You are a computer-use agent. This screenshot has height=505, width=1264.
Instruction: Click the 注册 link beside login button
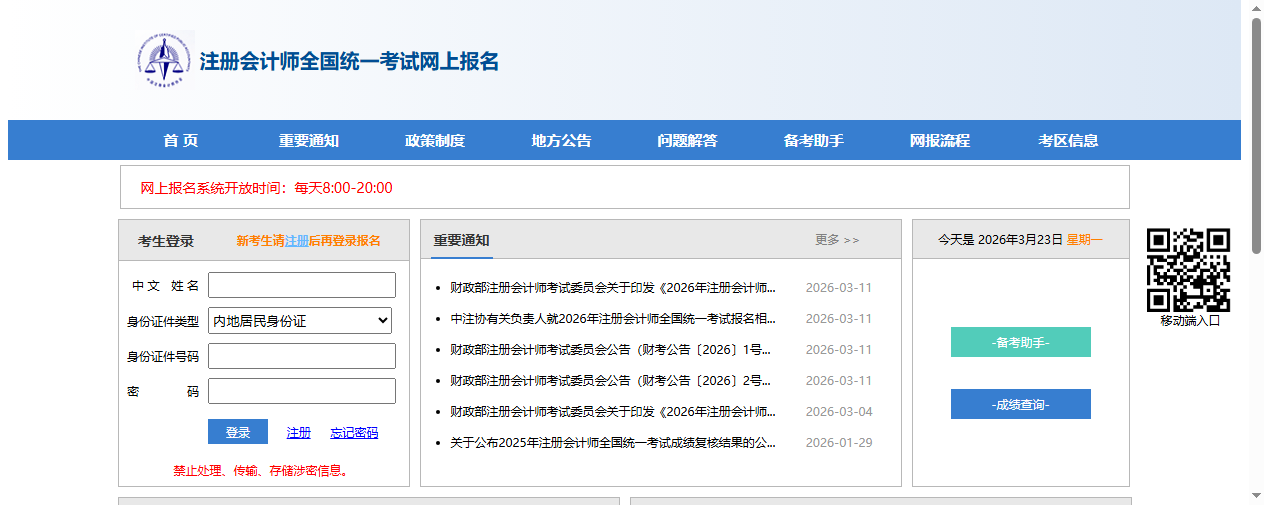click(x=298, y=433)
